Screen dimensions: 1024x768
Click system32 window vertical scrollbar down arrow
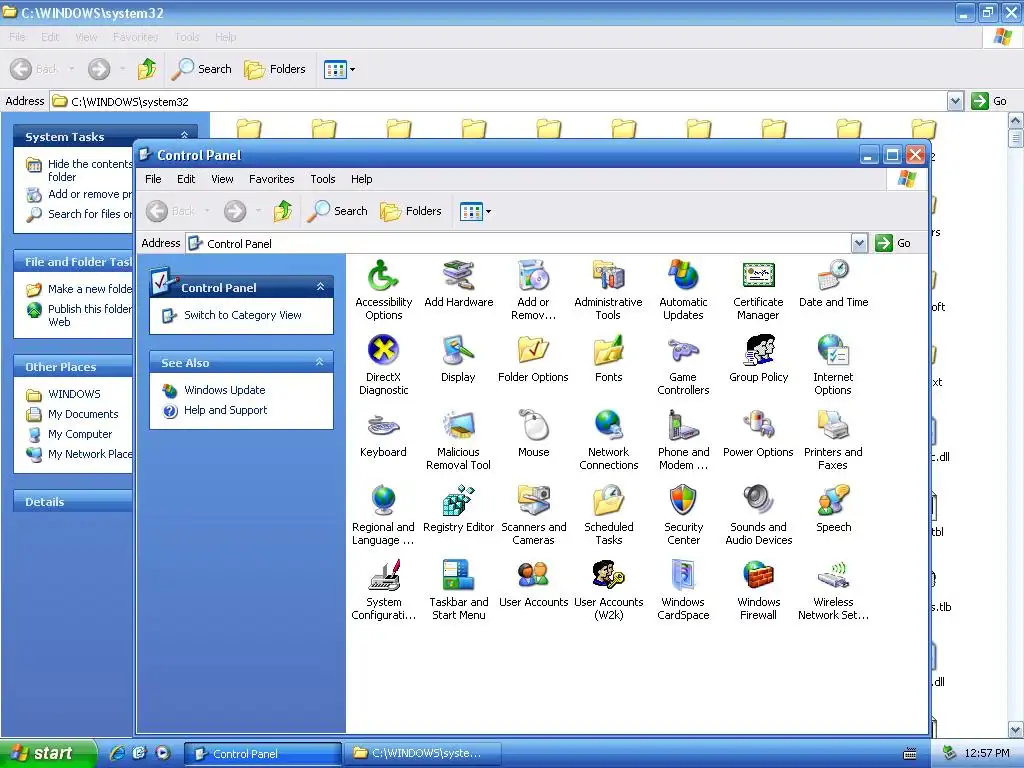point(1016,729)
